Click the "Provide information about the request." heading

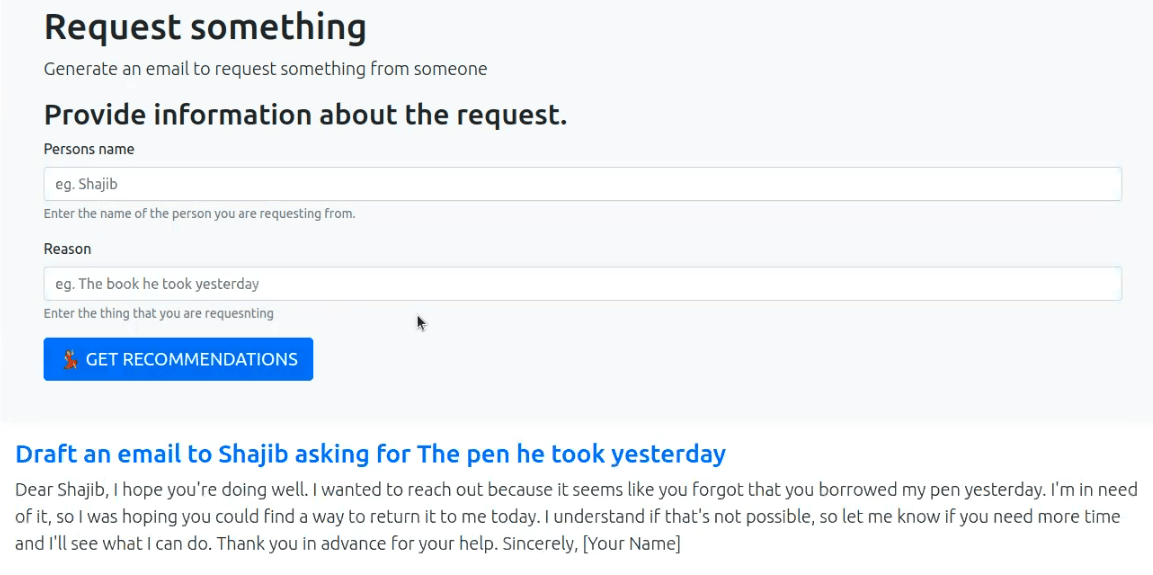pos(305,115)
